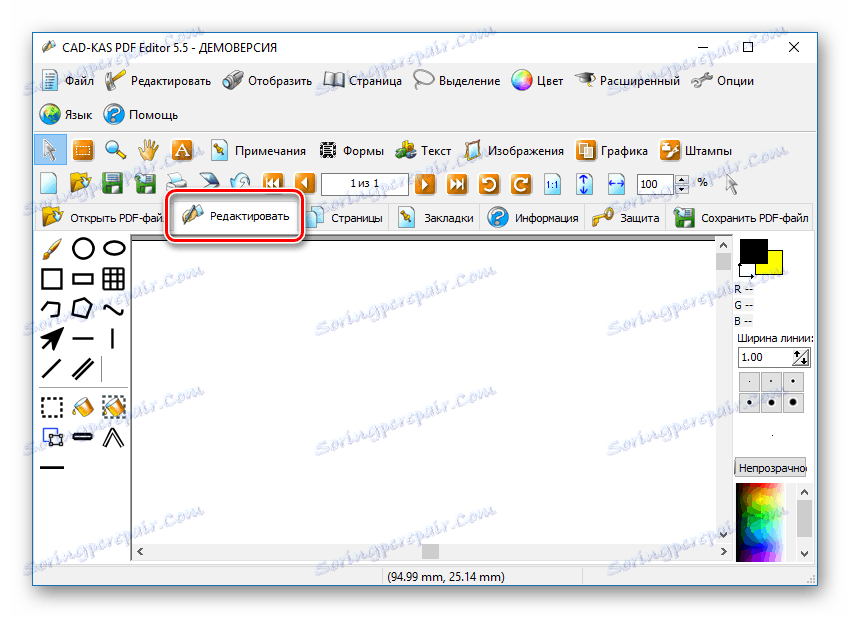This screenshot has height=618, width=850.
Task: Switch to the Закладки tab
Action: click(x=435, y=218)
